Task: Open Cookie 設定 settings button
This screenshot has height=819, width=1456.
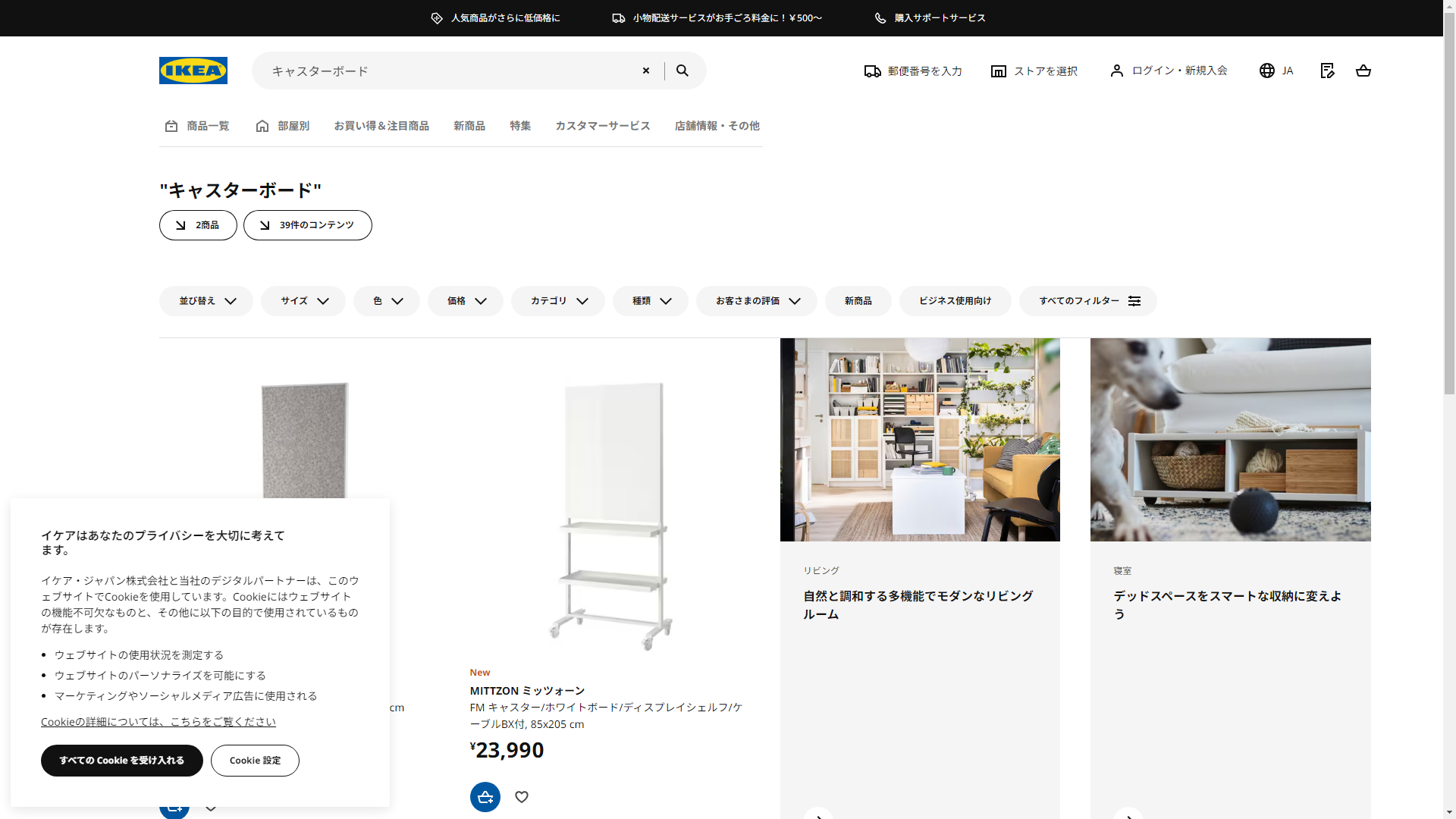Action: point(255,761)
